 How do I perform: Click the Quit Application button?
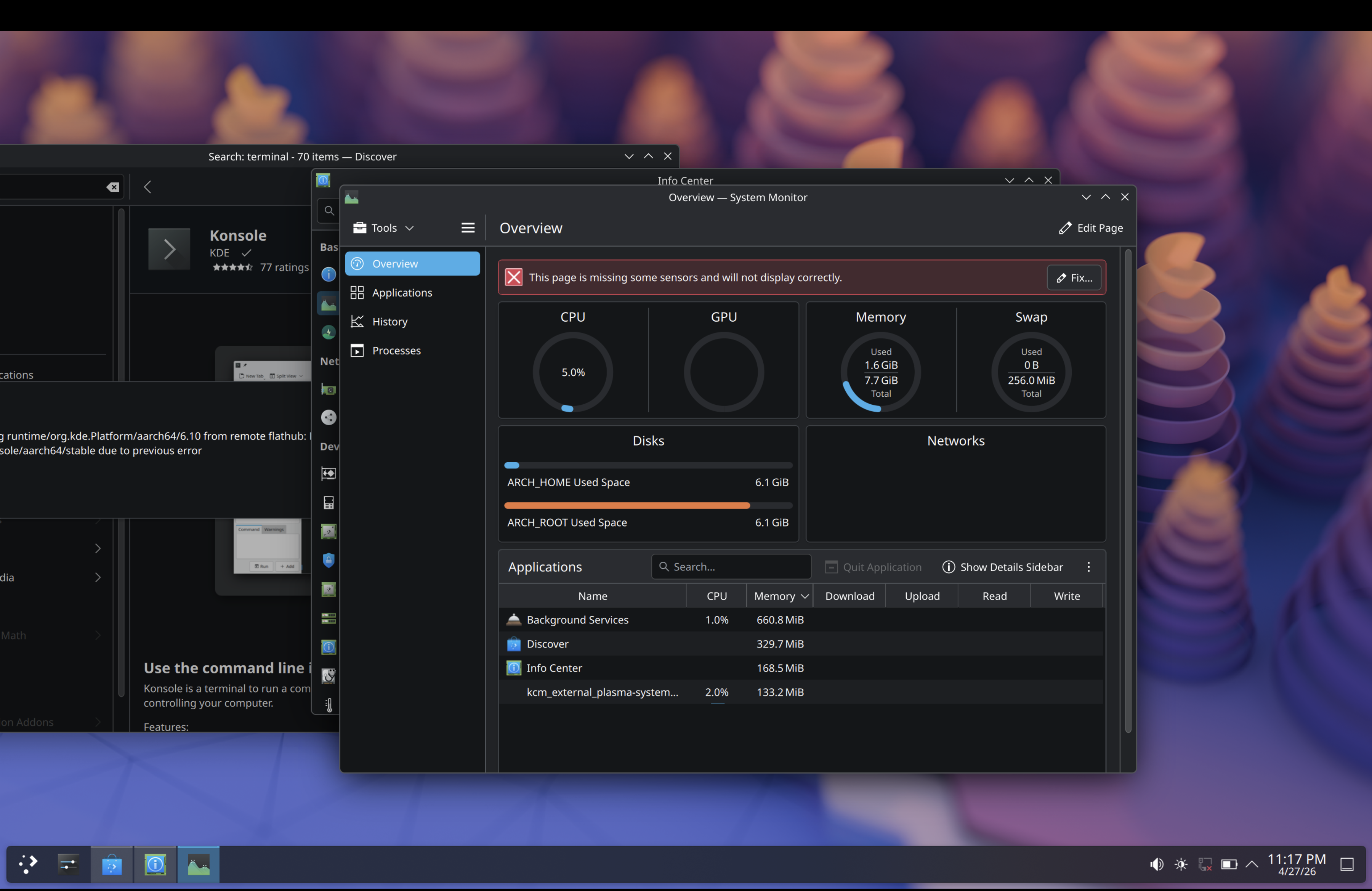pos(873,567)
